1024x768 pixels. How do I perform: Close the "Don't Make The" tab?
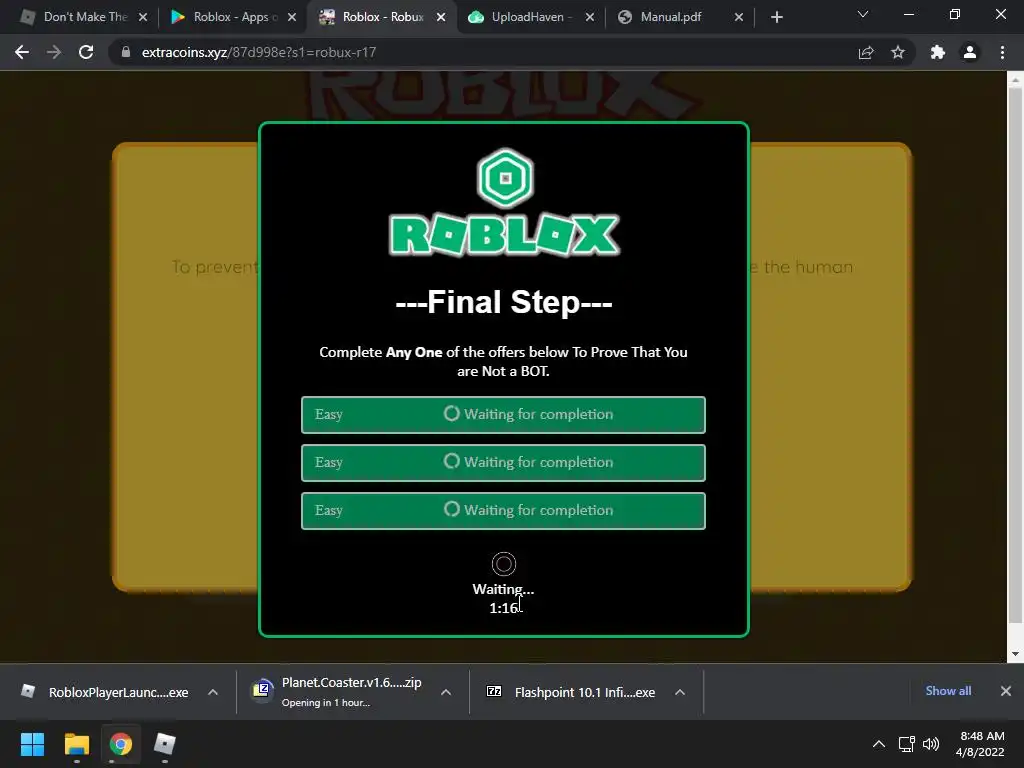coord(143,18)
